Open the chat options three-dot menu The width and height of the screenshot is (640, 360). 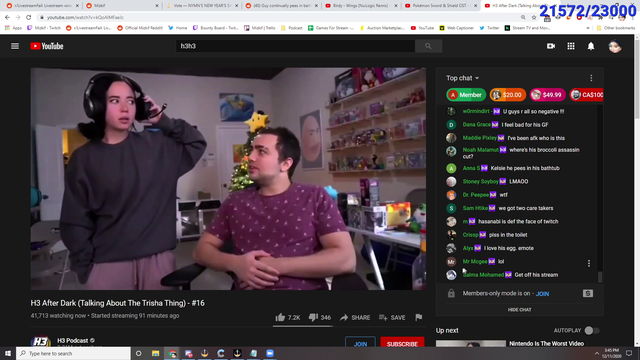(591, 78)
